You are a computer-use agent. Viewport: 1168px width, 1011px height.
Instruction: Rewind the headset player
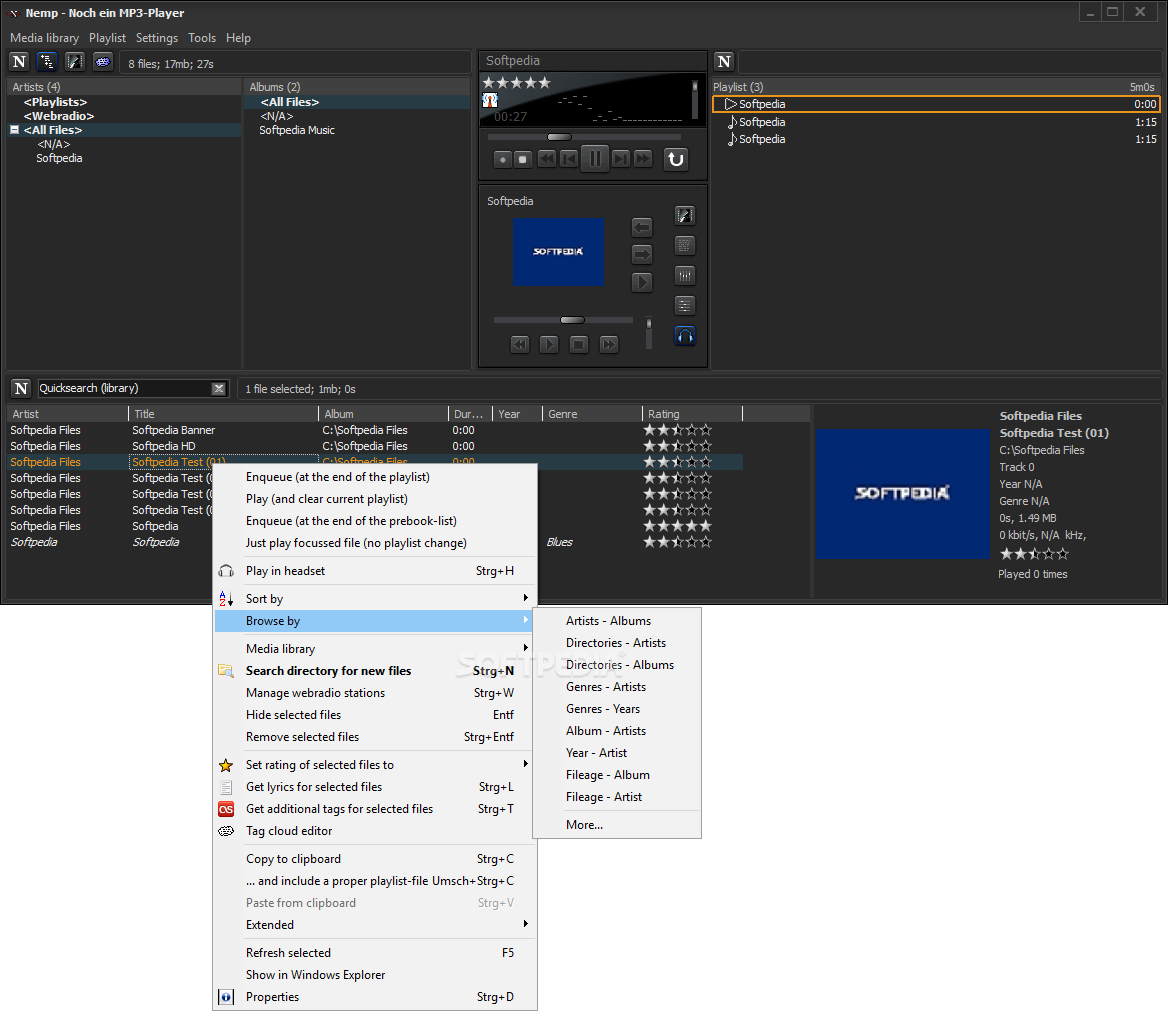(x=520, y=344)
